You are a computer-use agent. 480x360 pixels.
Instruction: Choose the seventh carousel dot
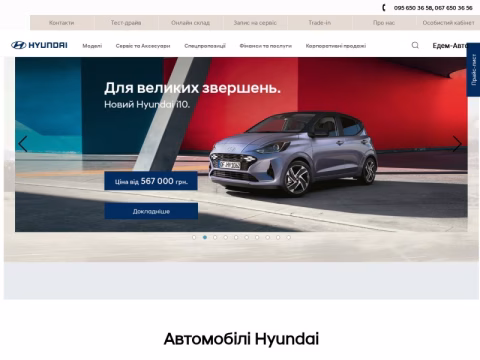pyautogui.click(x=257, y=237)
